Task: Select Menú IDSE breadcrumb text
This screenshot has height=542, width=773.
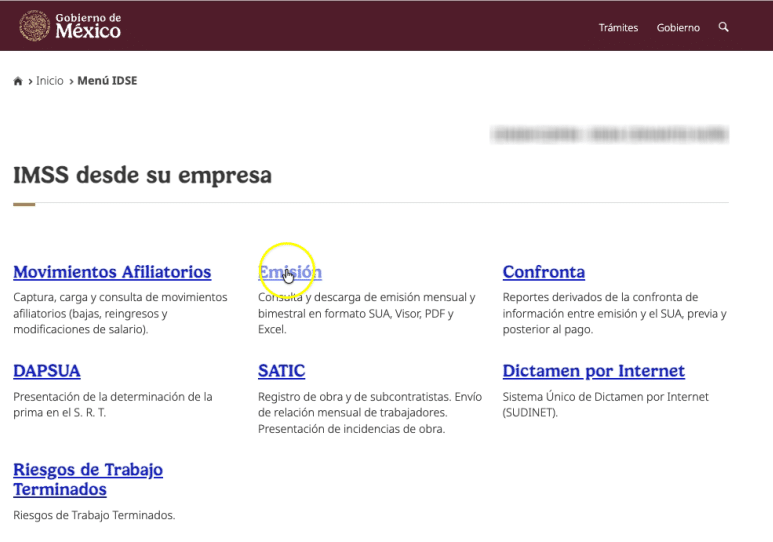Action: coord(107,81)
